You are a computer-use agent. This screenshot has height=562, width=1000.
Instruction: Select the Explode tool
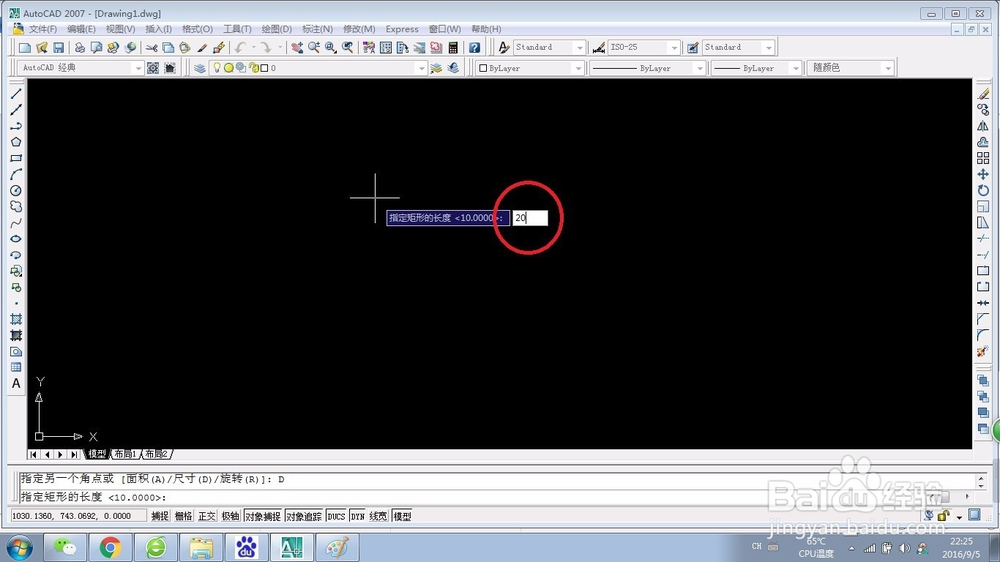983,351
